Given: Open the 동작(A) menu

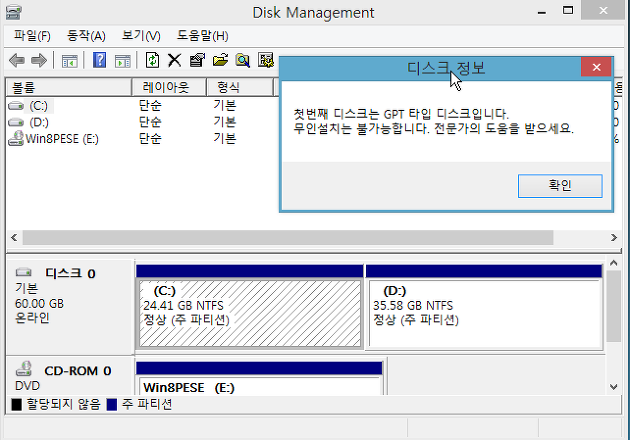Looking at the screenshot, I should tap(86, 36).
